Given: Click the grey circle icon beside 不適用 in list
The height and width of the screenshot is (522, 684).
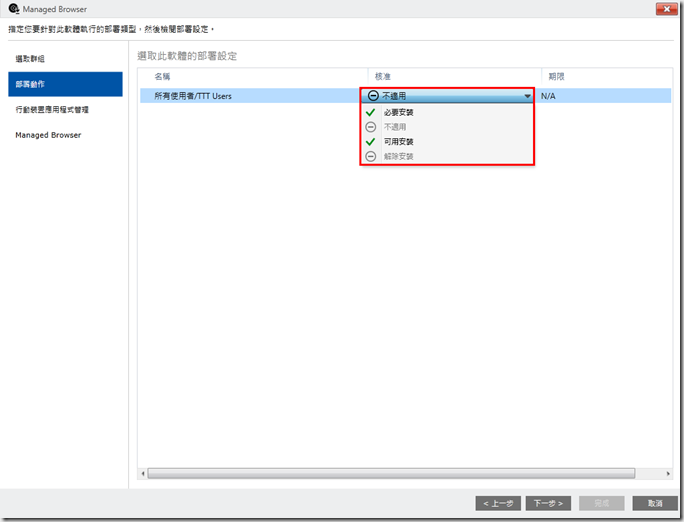Looking at the screenshot, I should [x=371, y=127].
